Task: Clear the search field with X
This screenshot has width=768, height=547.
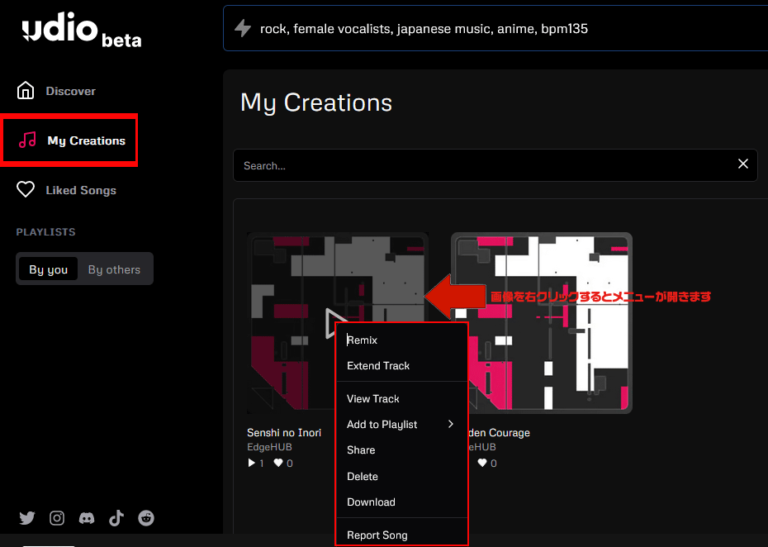Action: click(743, 164)
